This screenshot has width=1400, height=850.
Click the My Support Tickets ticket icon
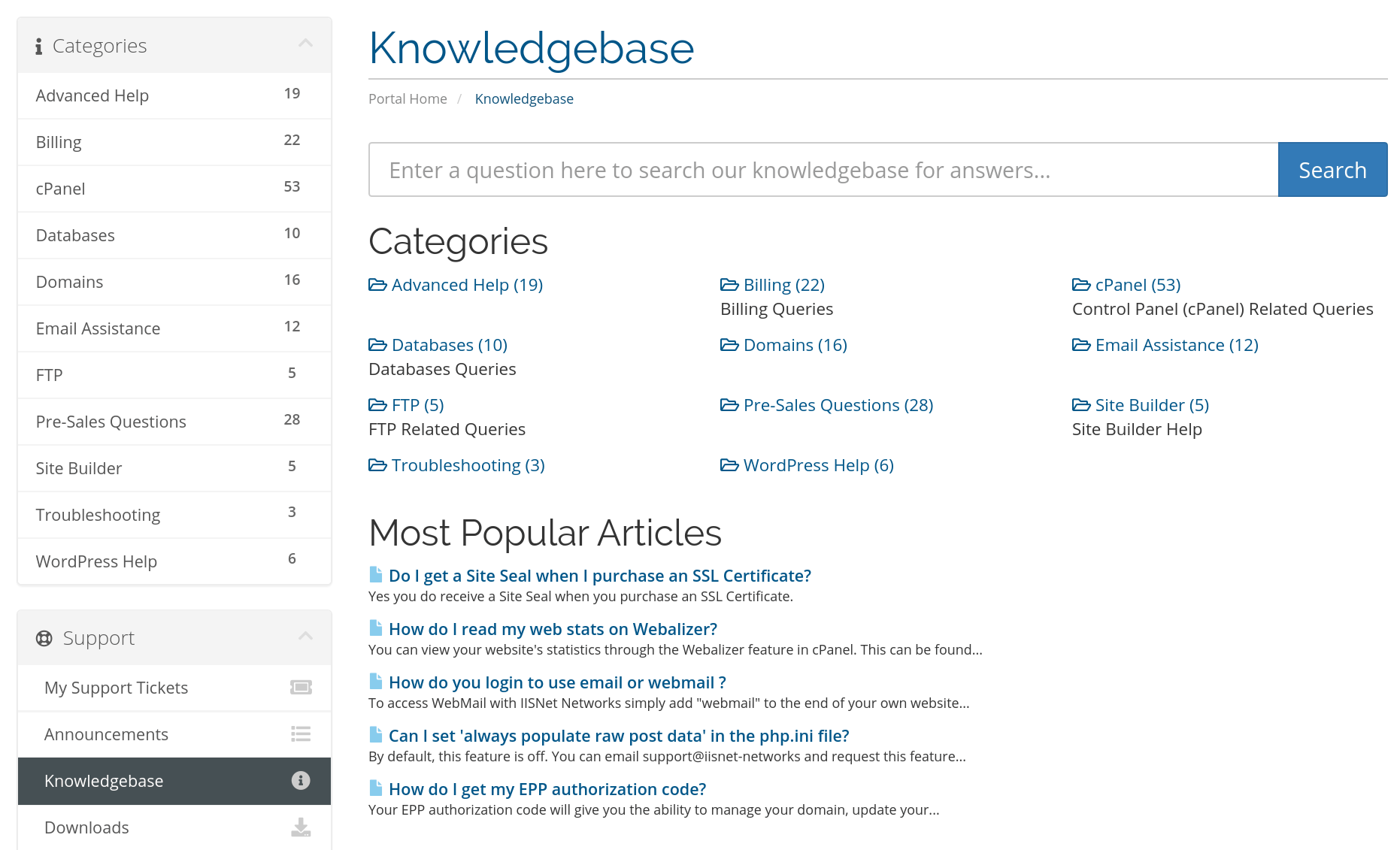click(x=301, y=687)
